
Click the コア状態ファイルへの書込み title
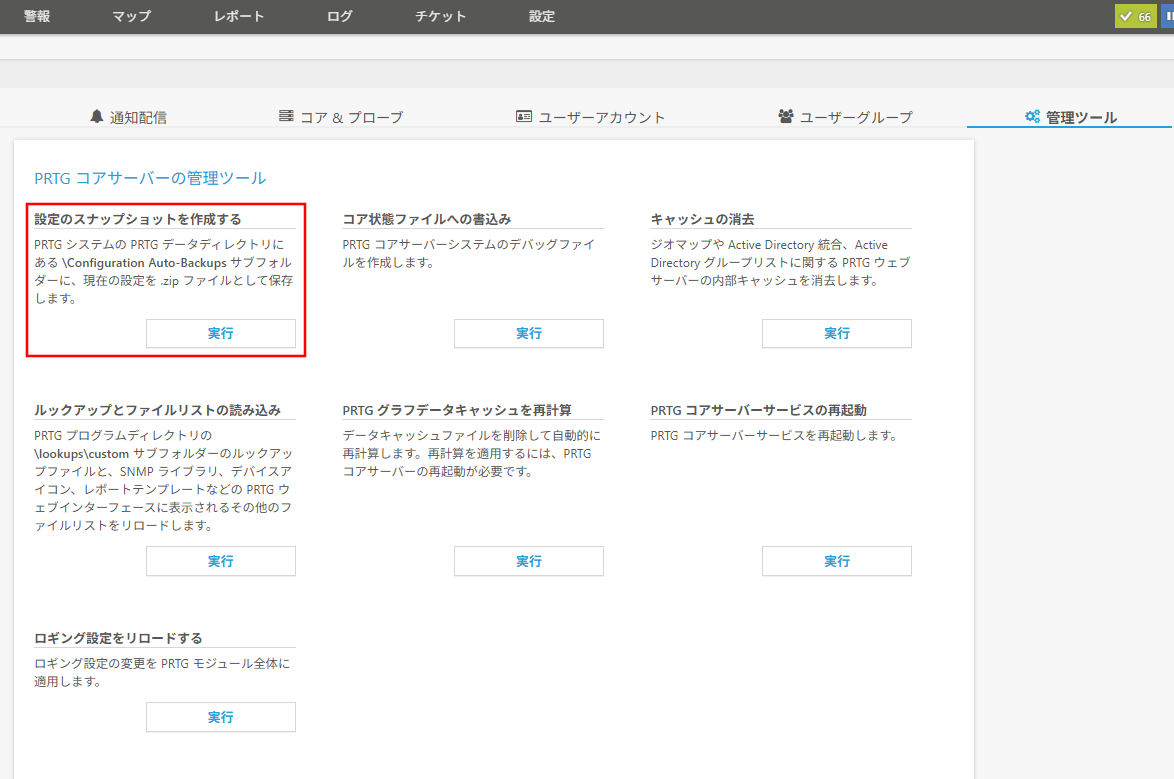pyautogui.click(x=427, y=219)
